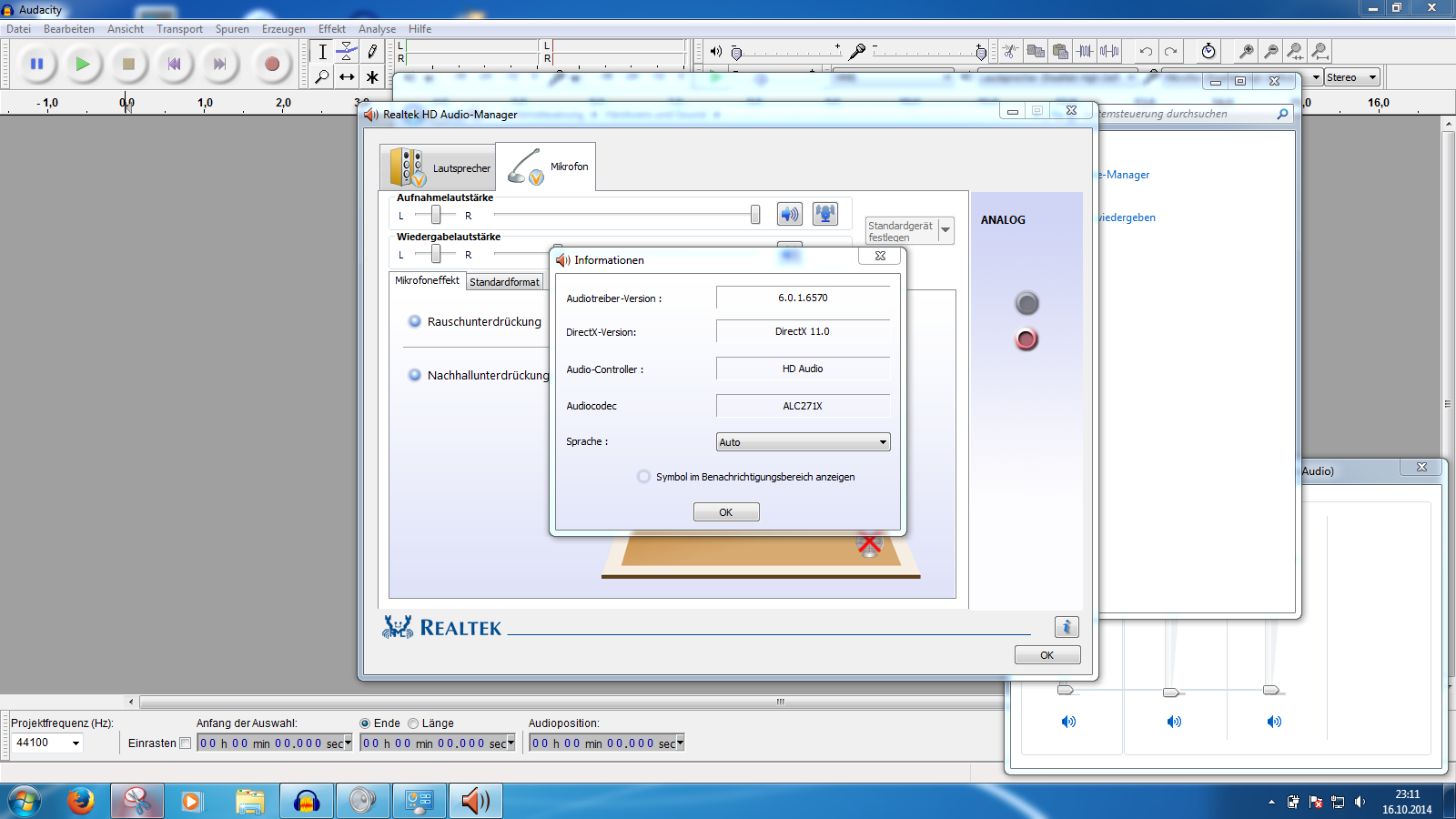The height and width of the screenshot is (819, 1456).
Task: Select the Time Shift tool
Action: pos(347,77)
